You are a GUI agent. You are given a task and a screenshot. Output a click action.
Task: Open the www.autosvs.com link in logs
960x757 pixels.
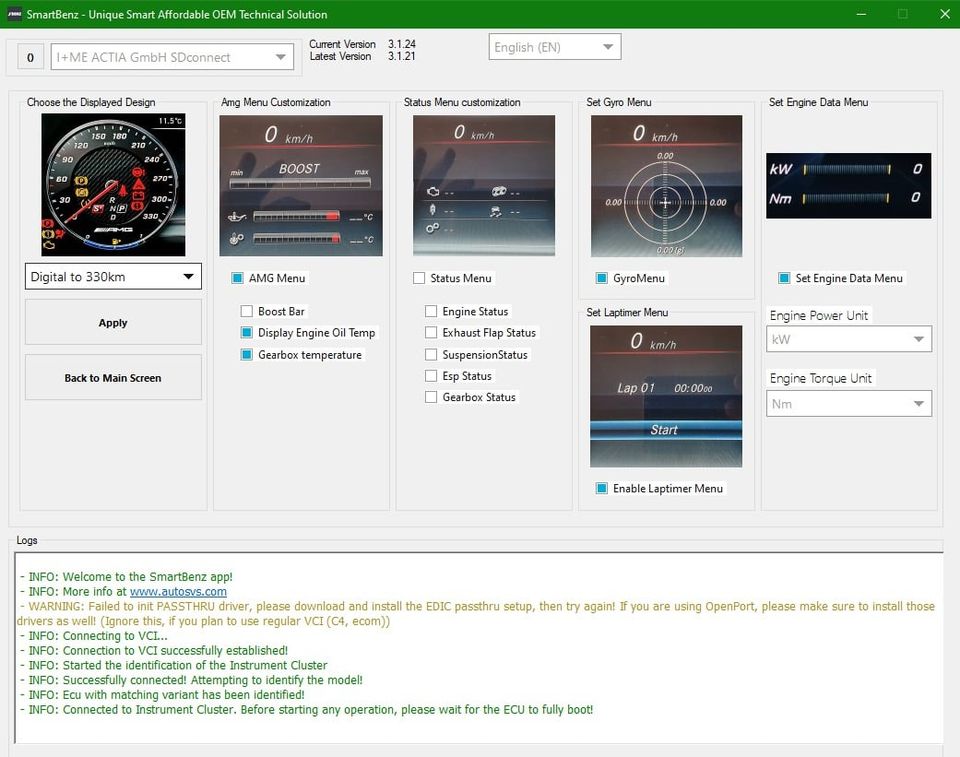click(x=178, y=592)
